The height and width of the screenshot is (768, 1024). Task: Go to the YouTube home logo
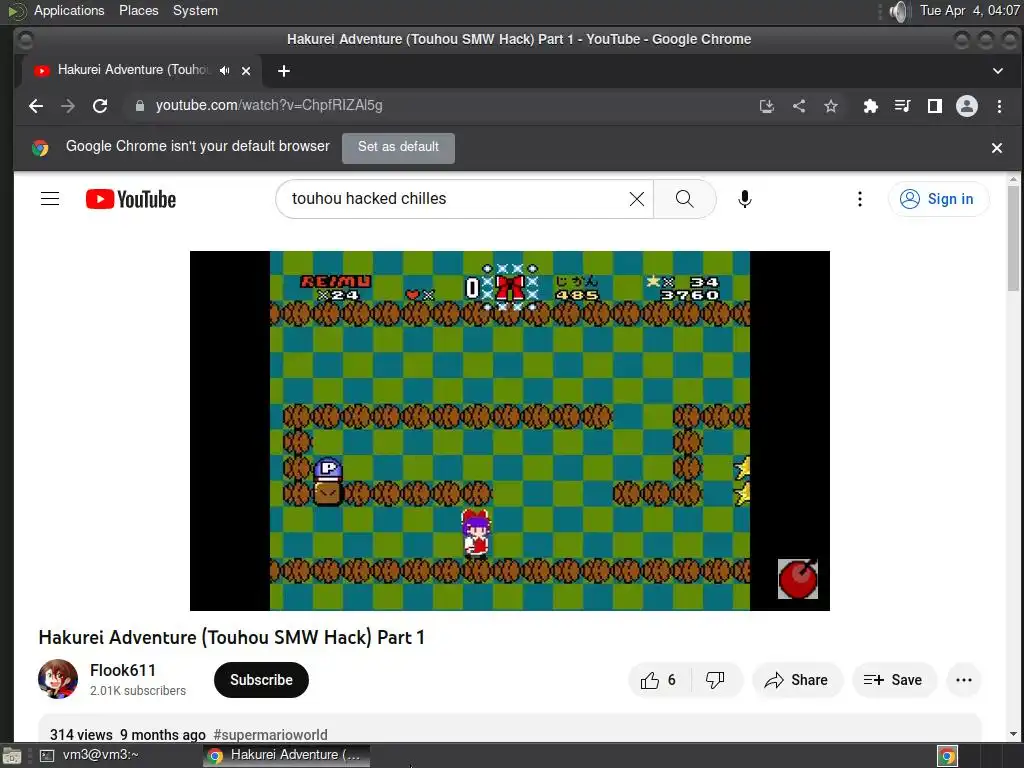tap(131, 199)
